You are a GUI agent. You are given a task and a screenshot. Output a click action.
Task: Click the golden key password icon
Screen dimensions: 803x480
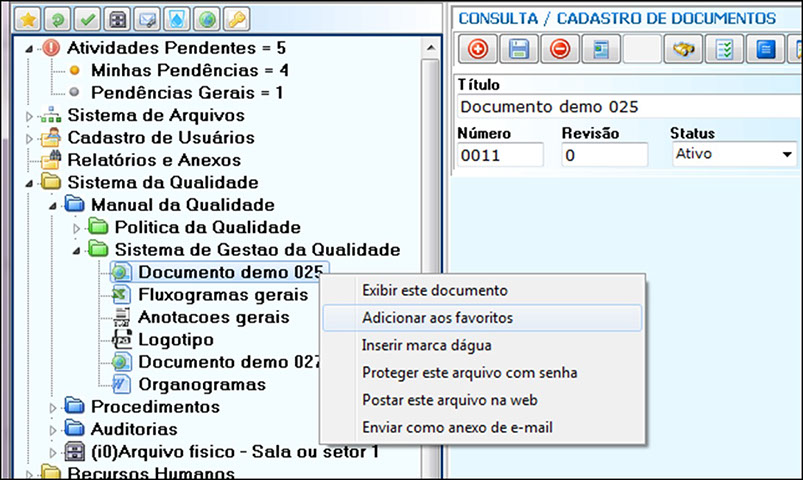click(x=237, y=20)
